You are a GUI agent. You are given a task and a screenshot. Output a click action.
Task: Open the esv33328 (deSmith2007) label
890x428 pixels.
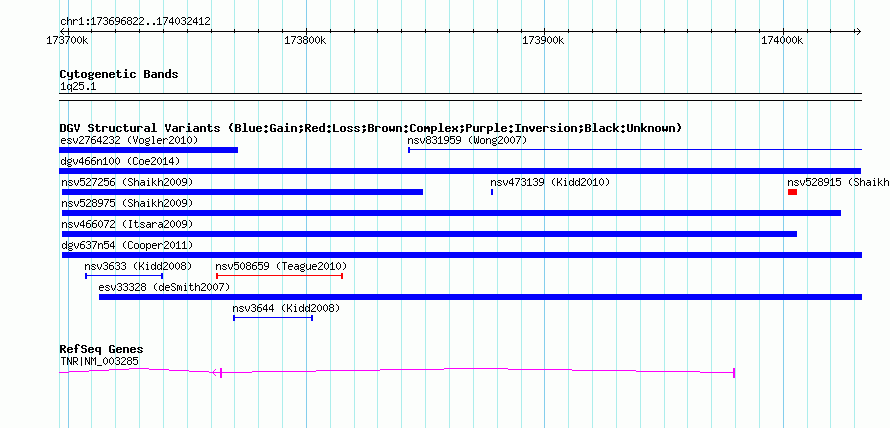coord(164,287)
